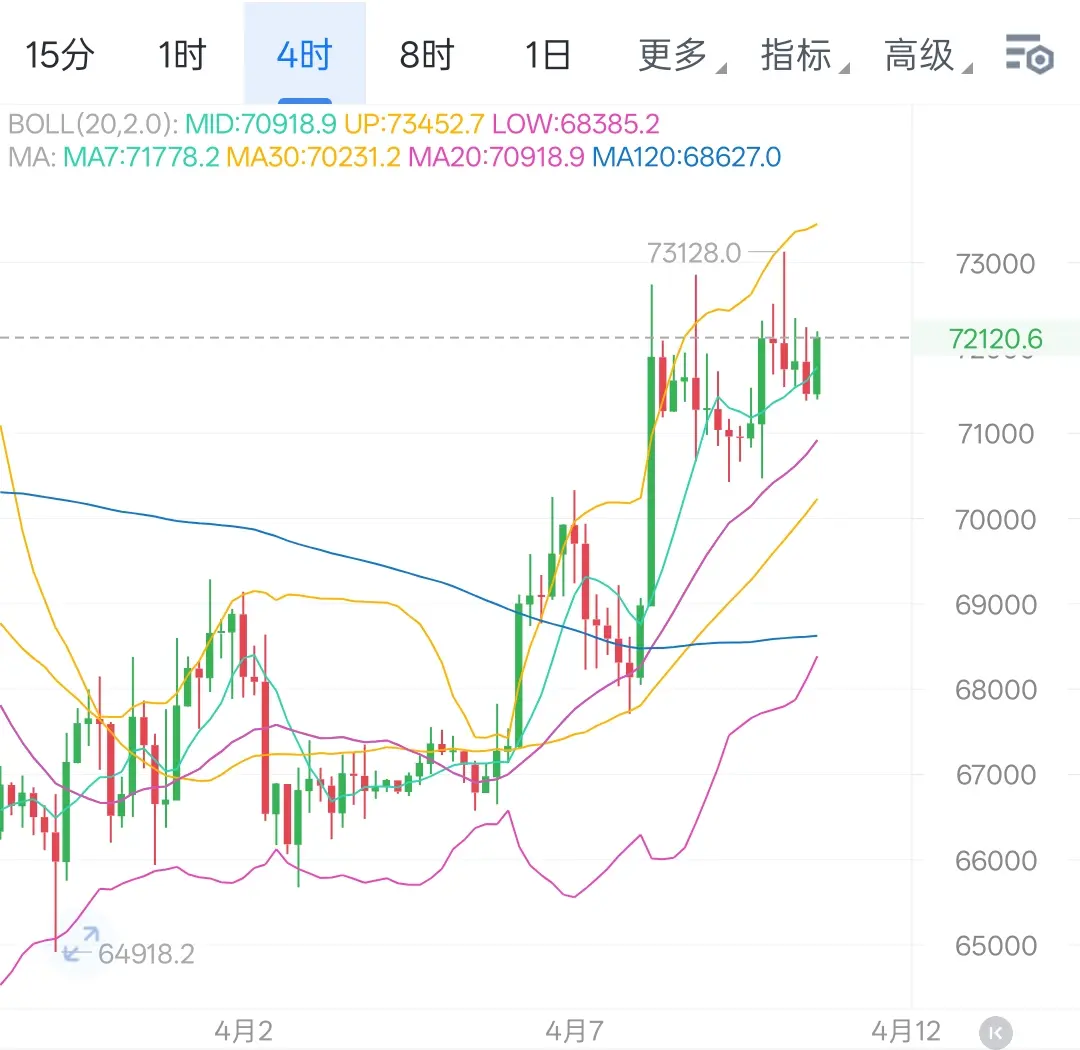This screenshot has height=1050, width=1080.
Task: Click the 70000 price axis label
Action: tap(995, 519)
